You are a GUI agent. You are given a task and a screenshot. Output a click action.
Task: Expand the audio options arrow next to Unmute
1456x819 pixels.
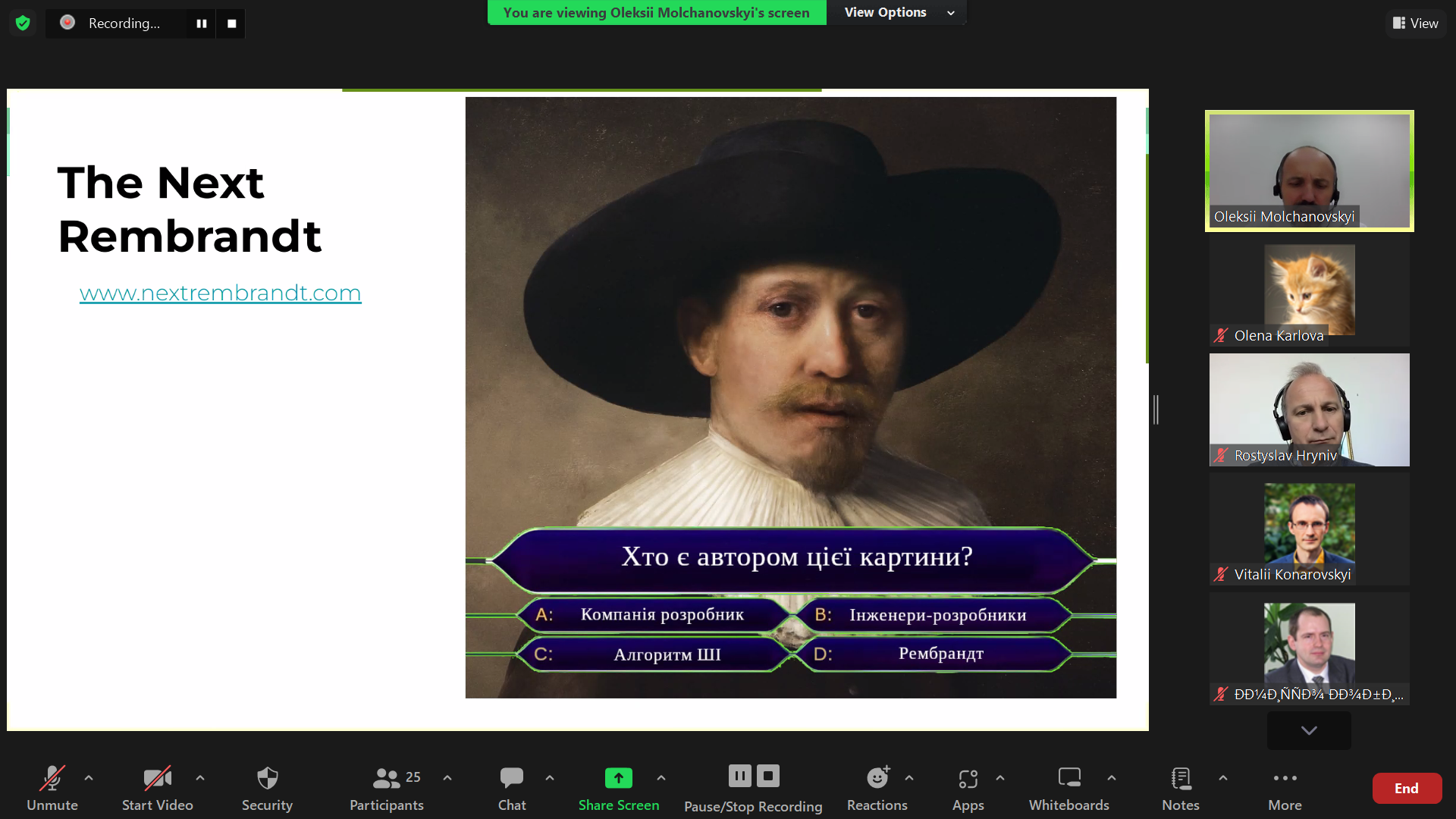point(89,777)
